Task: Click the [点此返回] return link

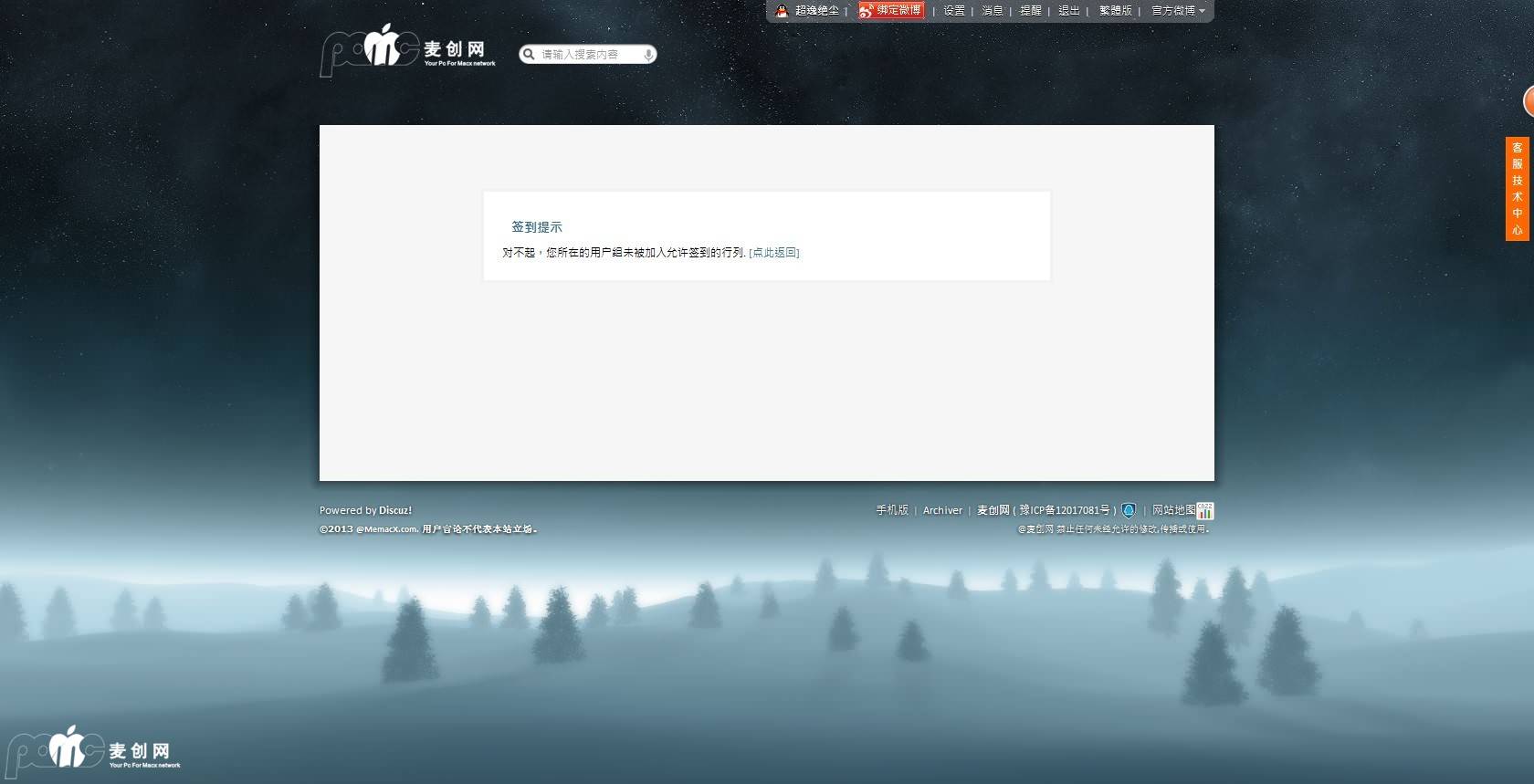Action: pos(774,253)
